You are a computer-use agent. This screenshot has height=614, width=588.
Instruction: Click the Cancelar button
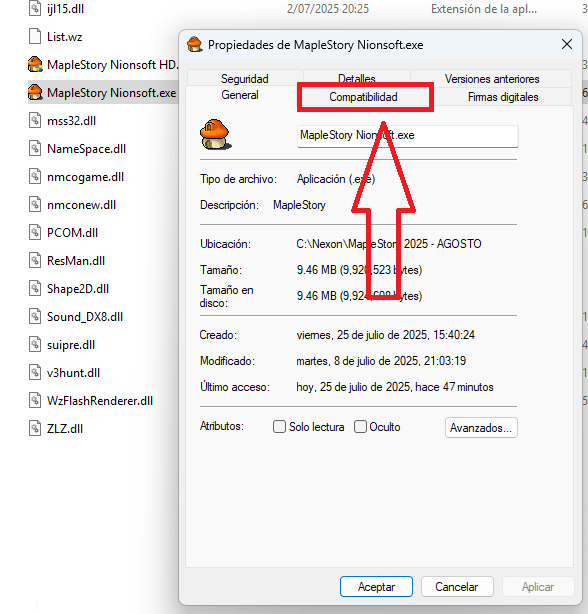pyautogui.click(x=457, y=587)
